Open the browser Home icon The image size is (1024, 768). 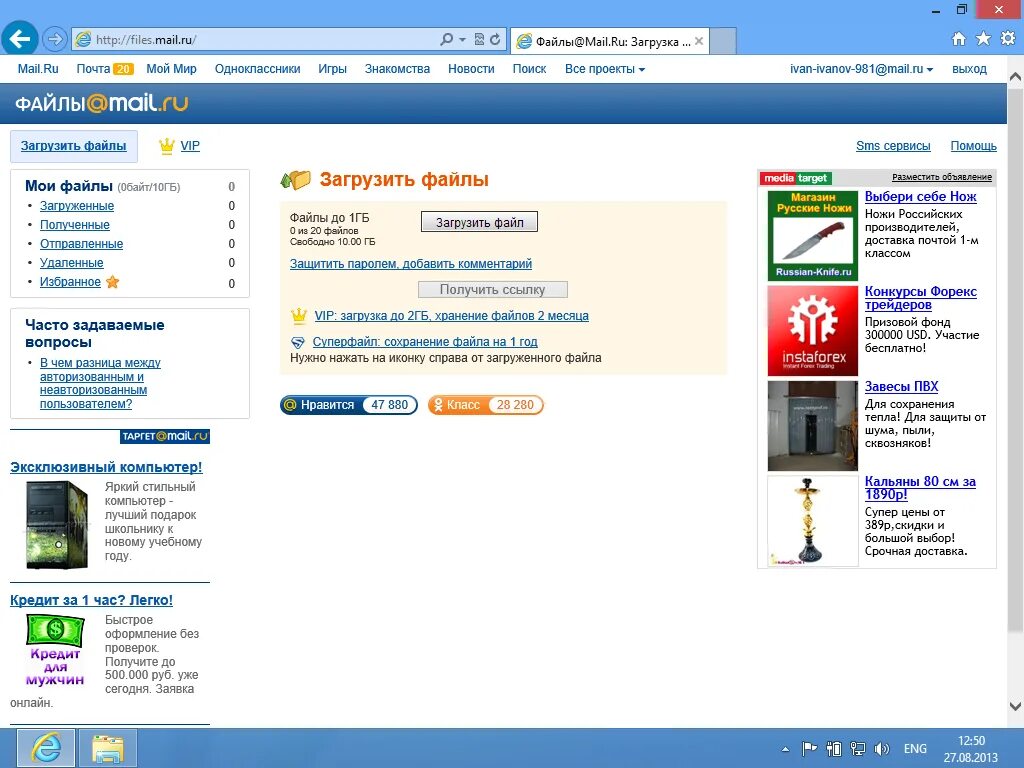pyautogui.click(x=958, y=39)
